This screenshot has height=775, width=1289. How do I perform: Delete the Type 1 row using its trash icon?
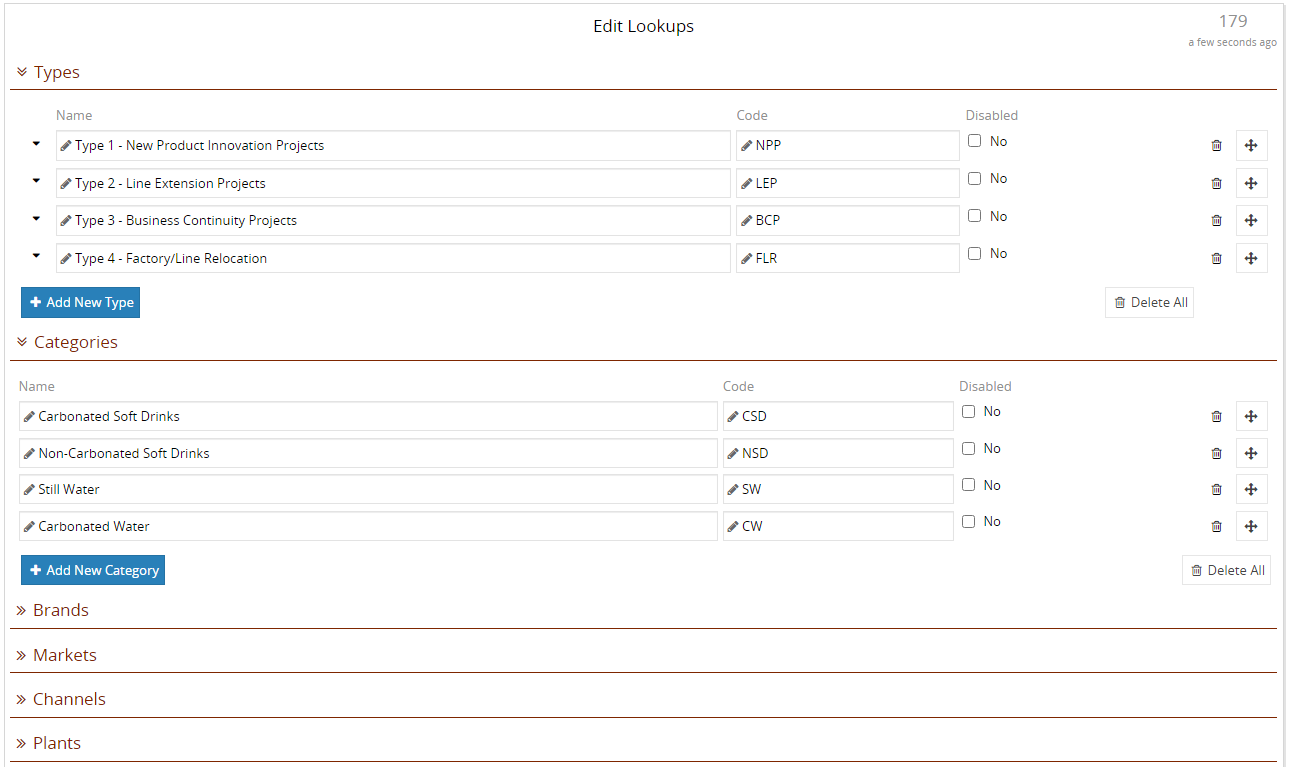tap(1216, 145)
